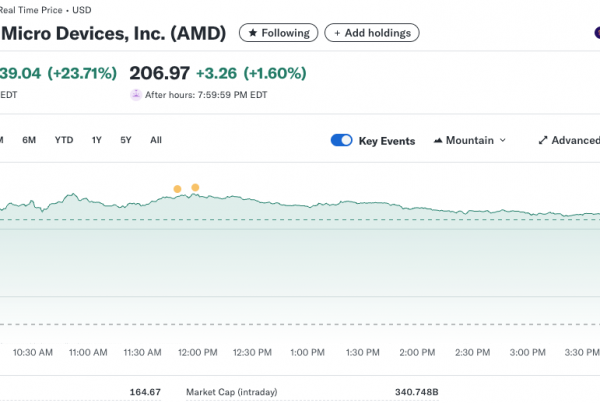Select the 6M time range
The width and height of the screenshot is (600, 403).
(30, 140)
